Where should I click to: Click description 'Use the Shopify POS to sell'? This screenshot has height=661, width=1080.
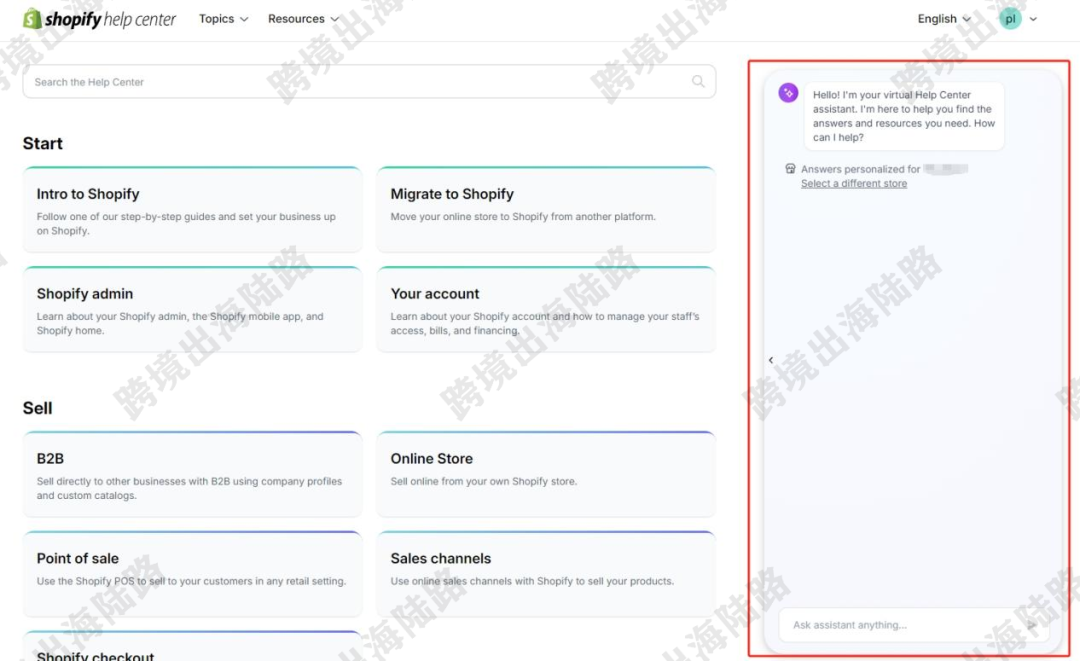191,581
